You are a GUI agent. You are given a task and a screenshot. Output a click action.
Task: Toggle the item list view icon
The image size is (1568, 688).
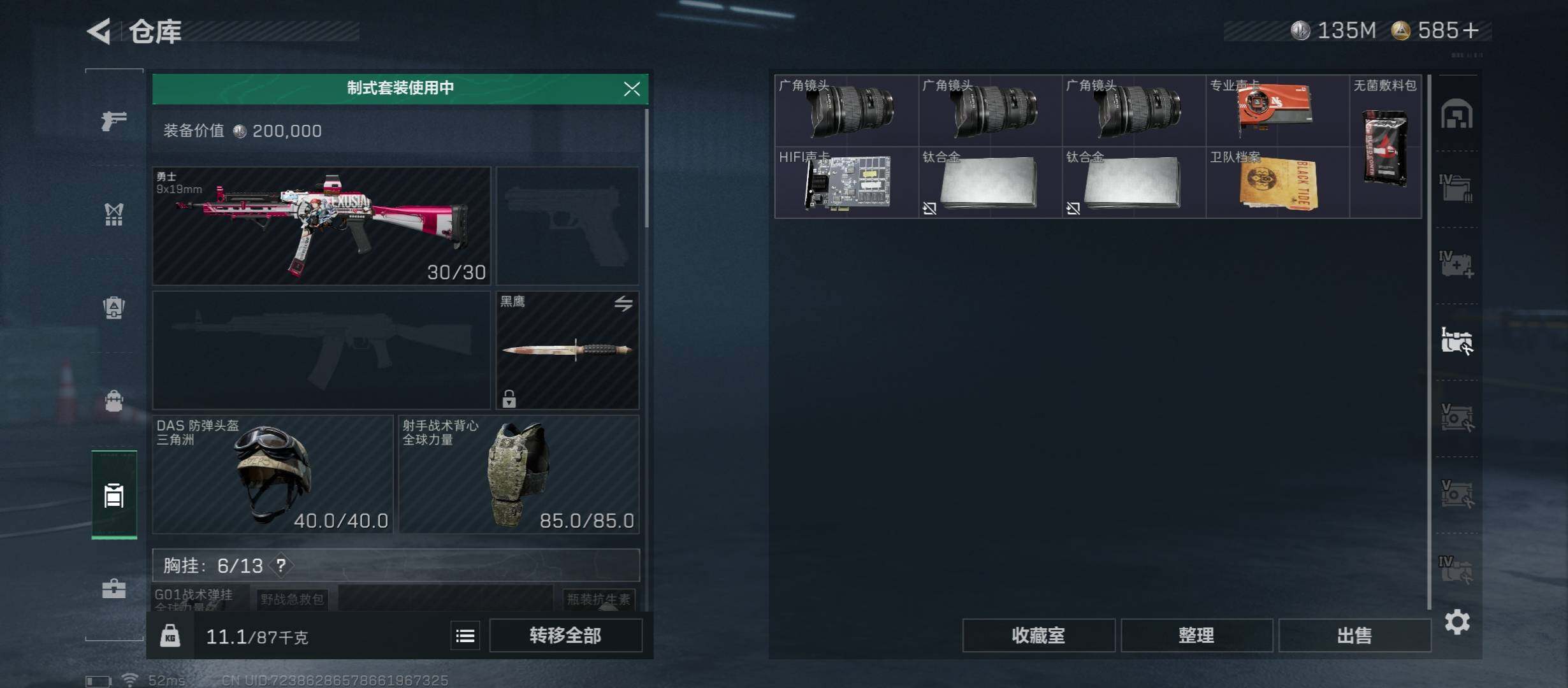coord(465,636)
